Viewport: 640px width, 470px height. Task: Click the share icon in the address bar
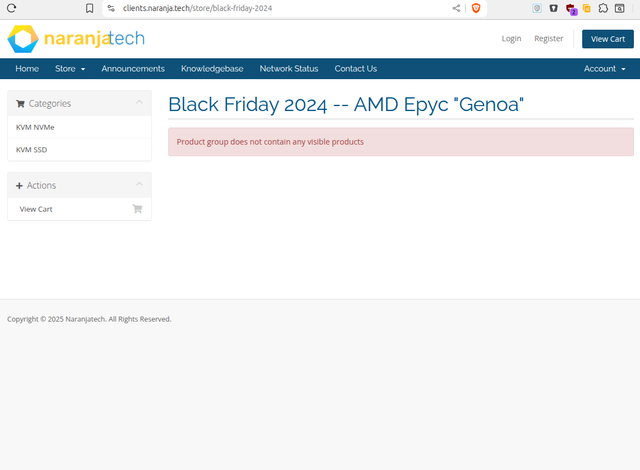click(x=457, y=8)
